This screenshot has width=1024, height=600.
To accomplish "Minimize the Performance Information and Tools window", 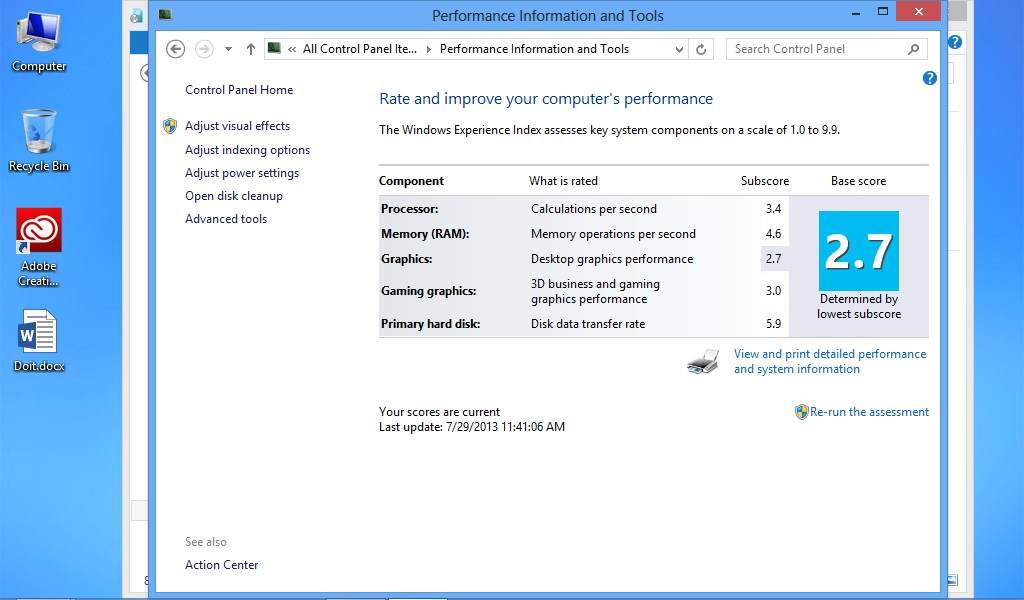I will [856, 12].
